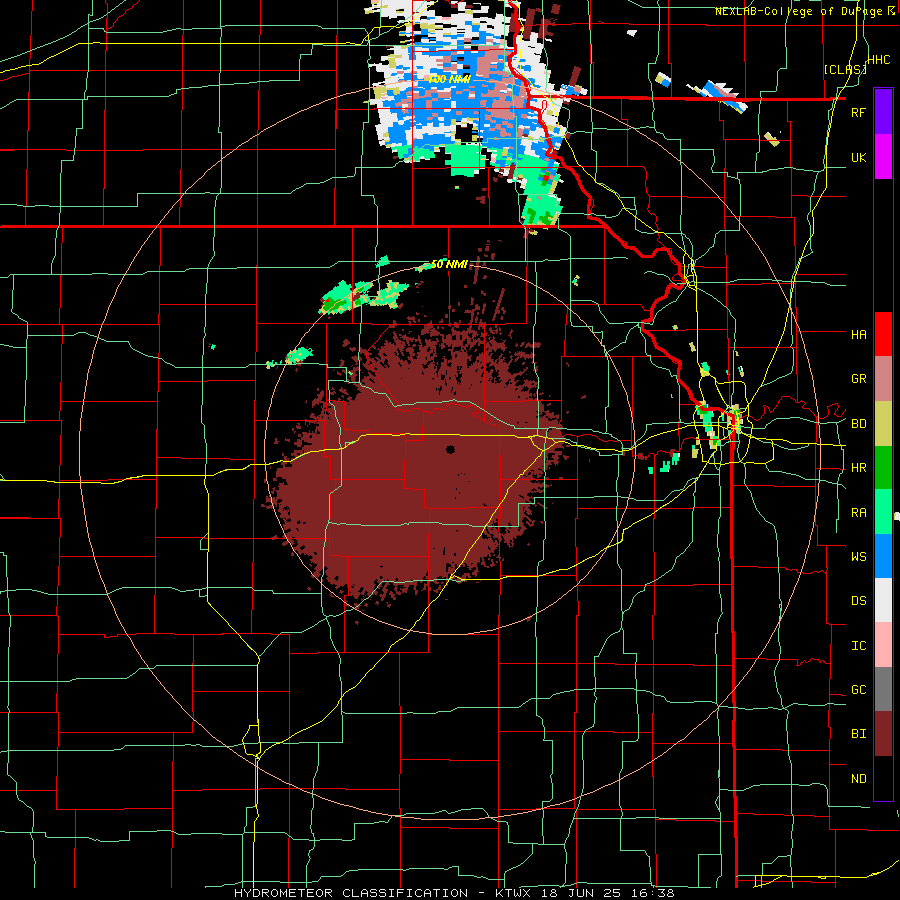Click the ND legend label
This screenshot has height=900, width=900.
(858, 779)
